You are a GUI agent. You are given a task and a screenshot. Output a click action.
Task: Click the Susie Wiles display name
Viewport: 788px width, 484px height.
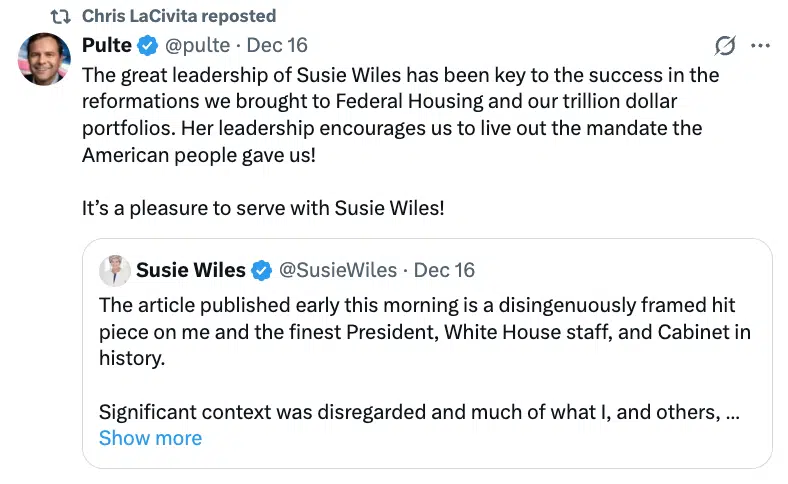(190, 270)
